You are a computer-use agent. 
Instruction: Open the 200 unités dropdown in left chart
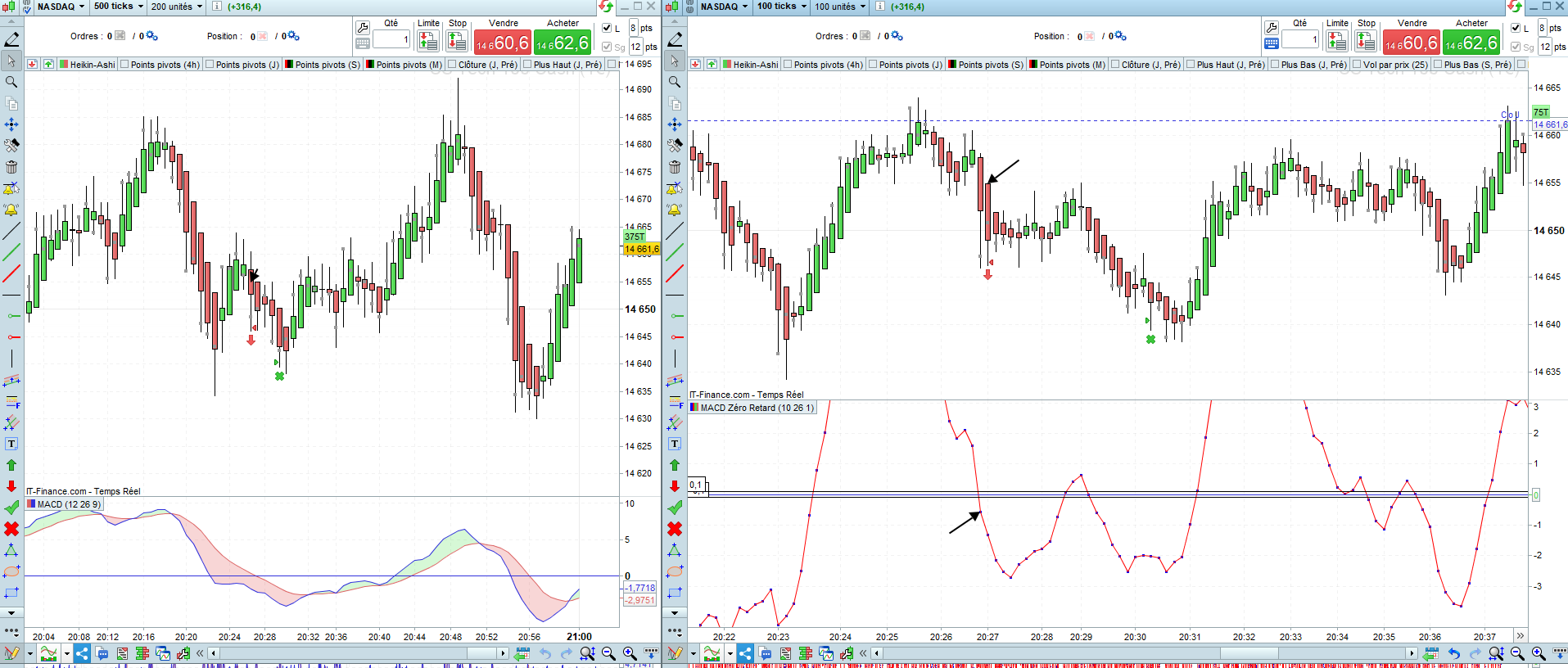[x=177, y=7]
